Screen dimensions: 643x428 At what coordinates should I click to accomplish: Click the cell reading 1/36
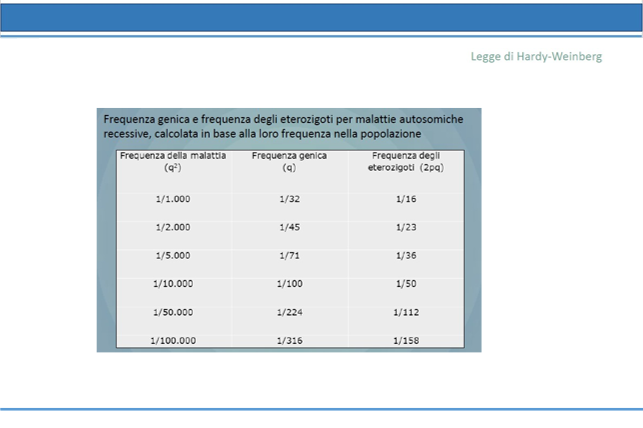(x=406, y=255)
